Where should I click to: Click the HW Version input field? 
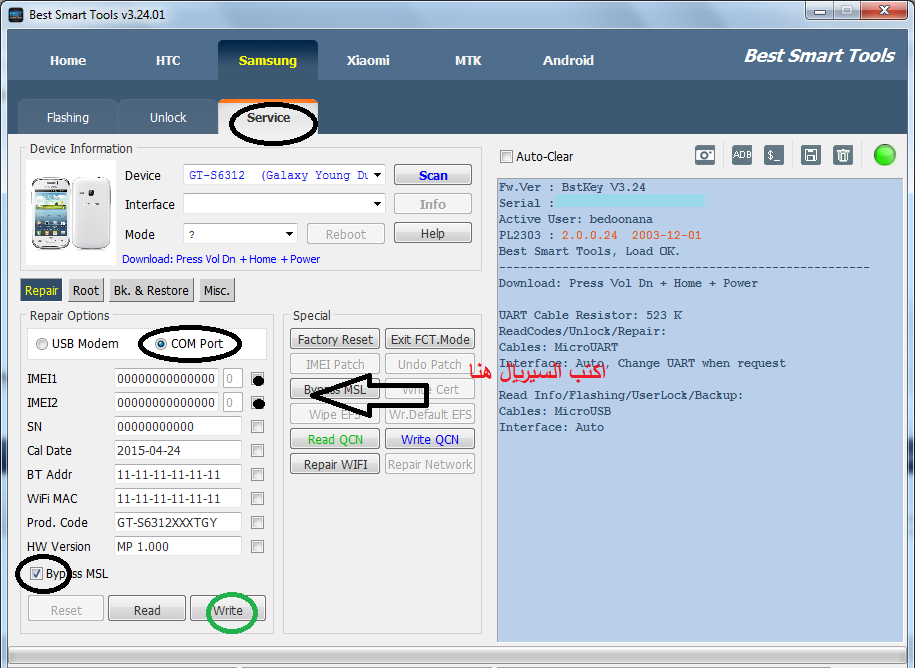(x=178, y=546)
